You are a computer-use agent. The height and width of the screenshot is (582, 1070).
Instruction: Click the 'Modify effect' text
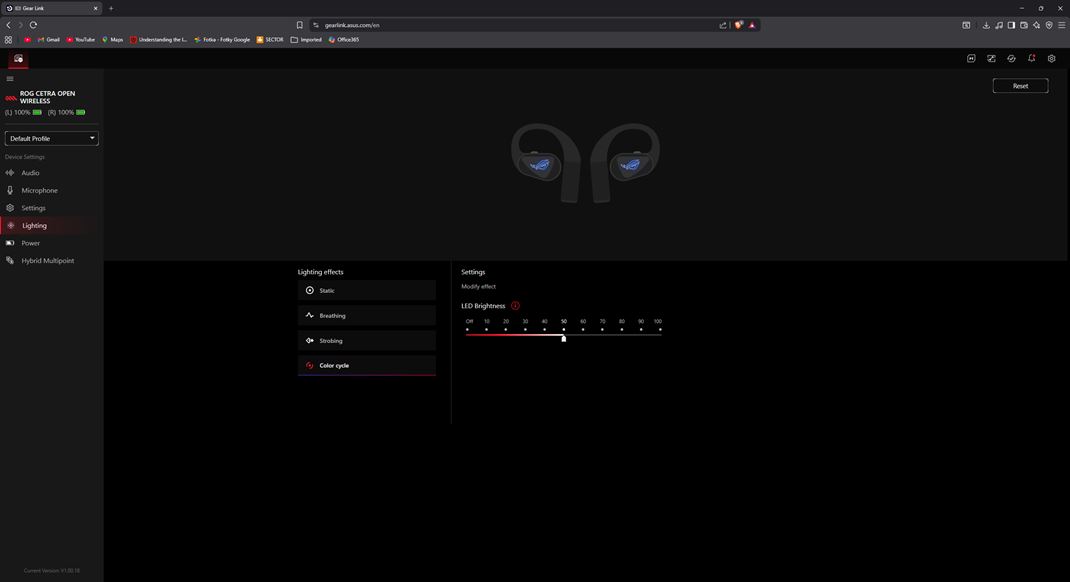coord(478,287)
